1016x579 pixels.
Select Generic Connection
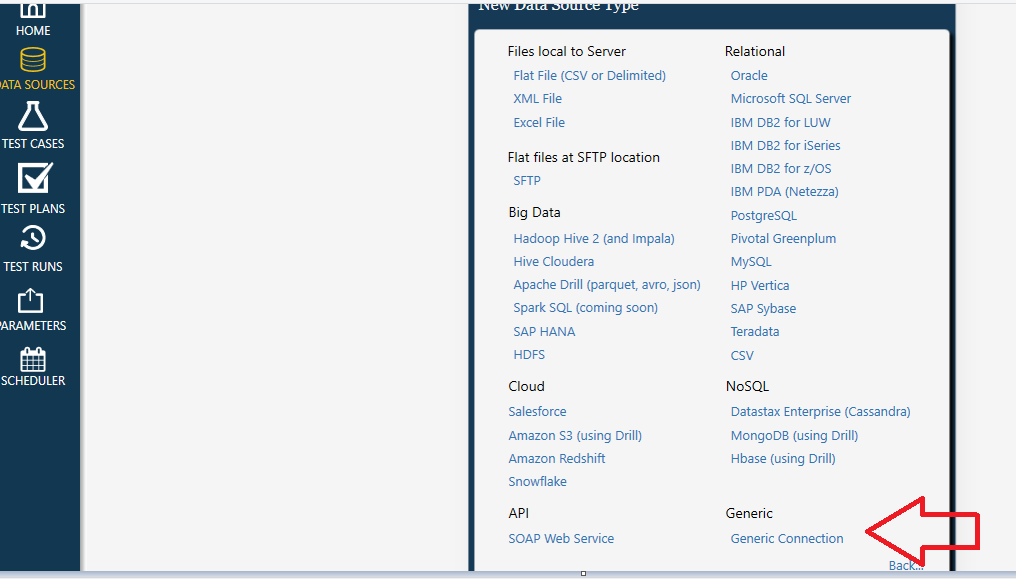(787, 539)
